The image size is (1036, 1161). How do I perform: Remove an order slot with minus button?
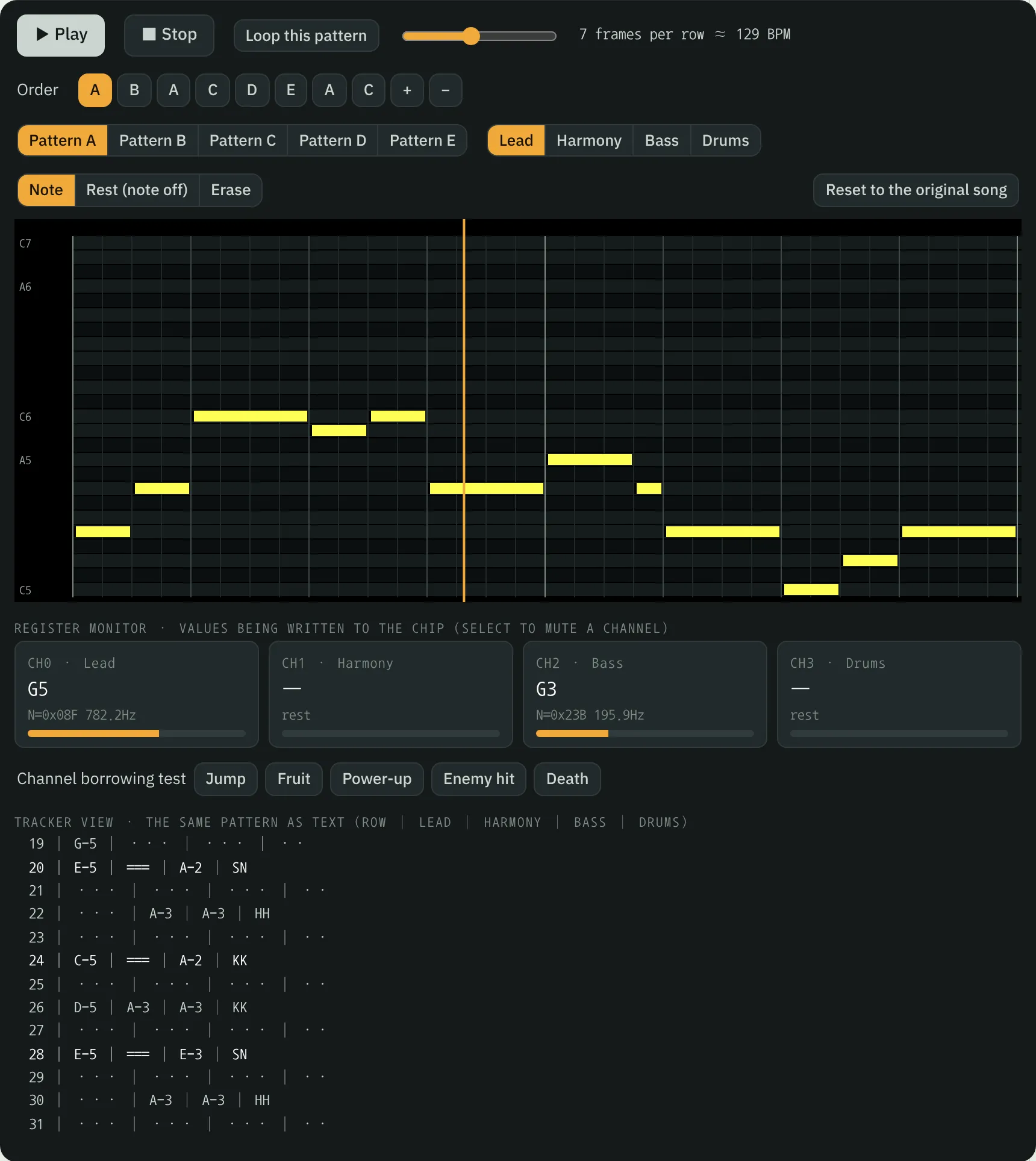pyautogui.click(x=446, y=90)
